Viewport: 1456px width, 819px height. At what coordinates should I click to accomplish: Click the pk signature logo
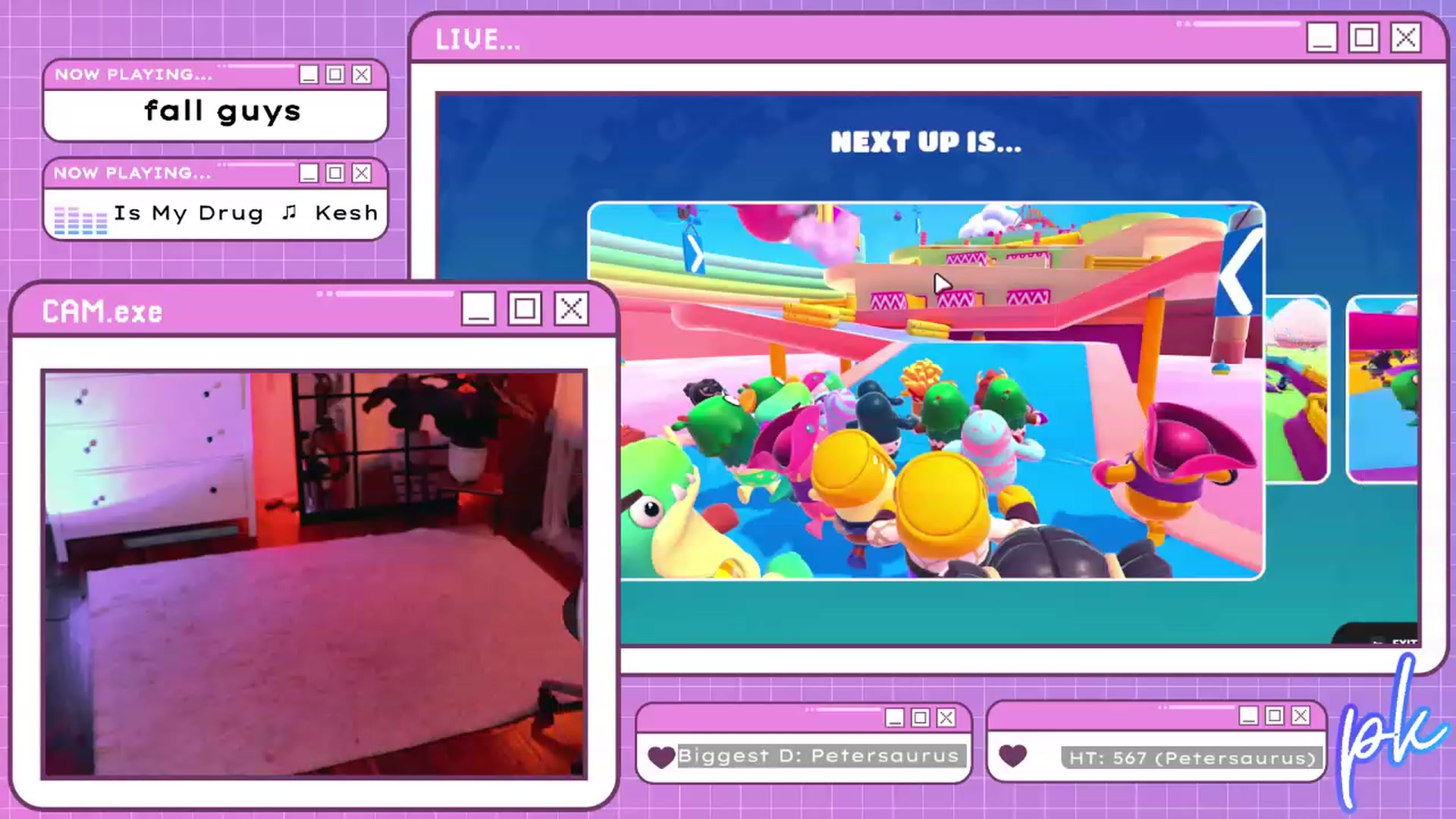(1392, 732)
